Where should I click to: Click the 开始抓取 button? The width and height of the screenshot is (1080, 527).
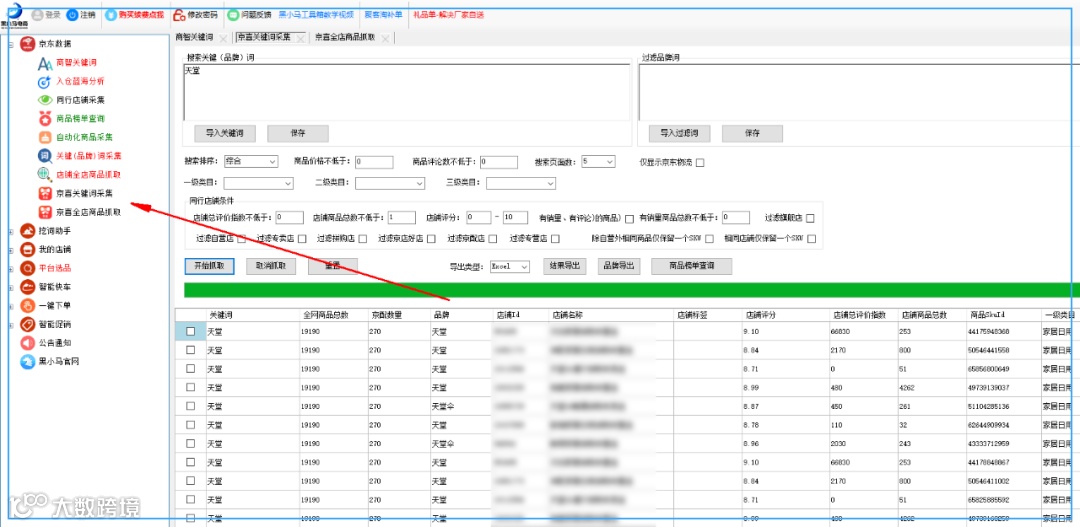[210, 266]
